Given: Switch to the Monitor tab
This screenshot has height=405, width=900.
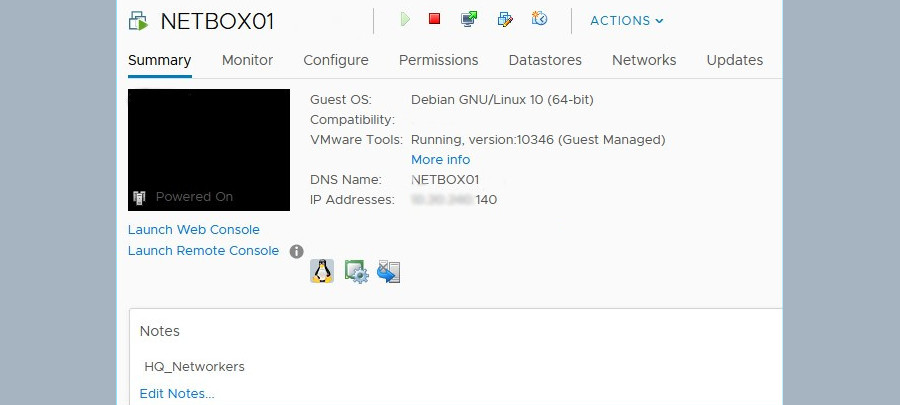Looking at the screenshot, I should [247, 60].
